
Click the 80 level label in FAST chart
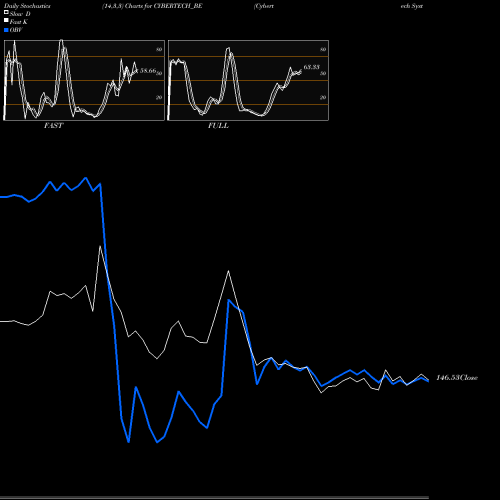coord(159,49)
